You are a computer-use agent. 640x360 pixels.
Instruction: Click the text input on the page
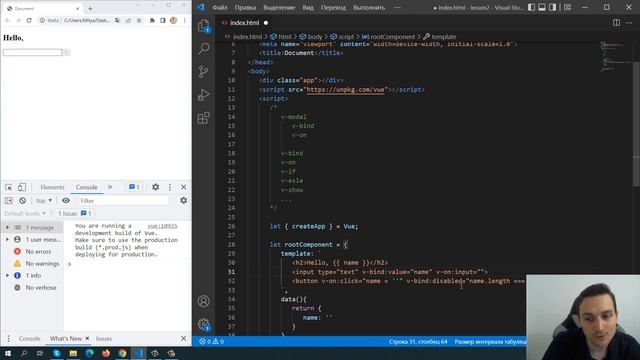click(32, 52)
